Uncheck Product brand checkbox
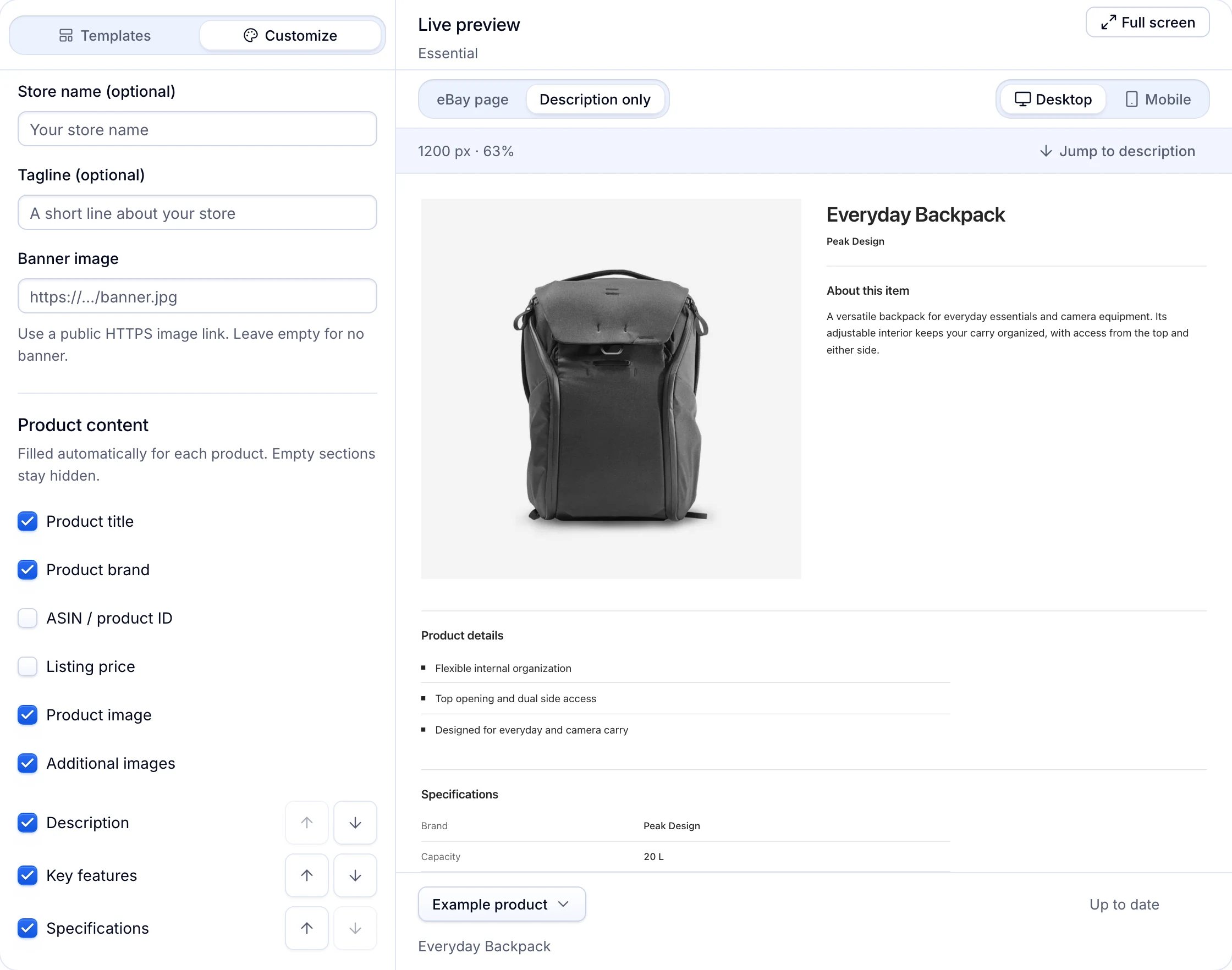Image resolution: width=1232 pixels, height=970 pixels. pos(28,570)
